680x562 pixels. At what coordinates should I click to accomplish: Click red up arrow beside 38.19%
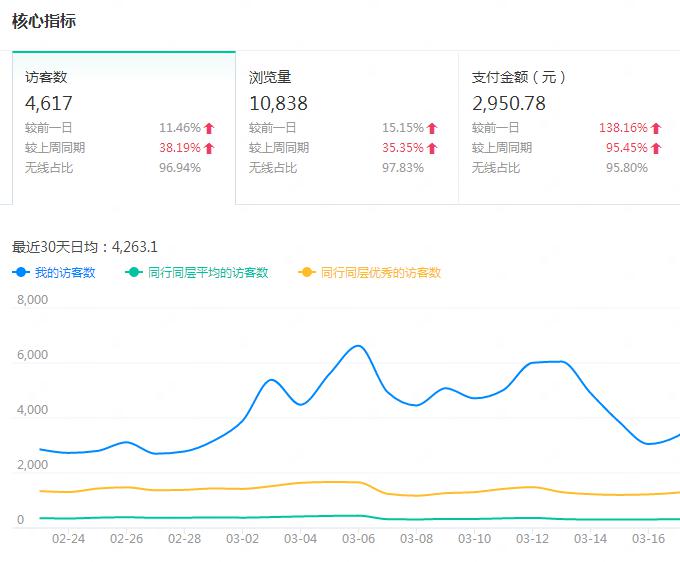210,148
